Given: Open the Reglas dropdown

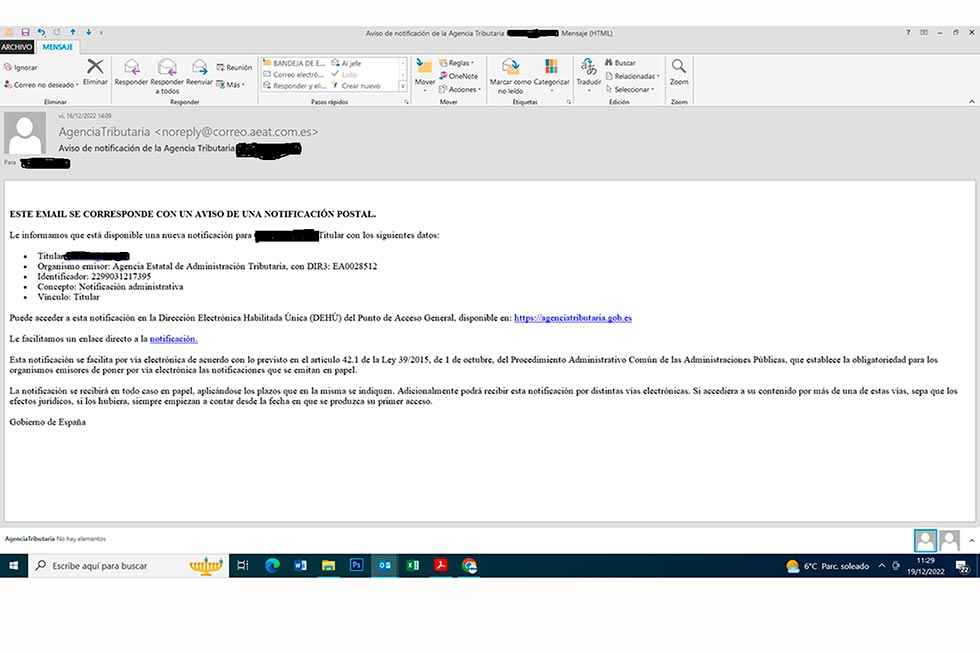Looking at the screenshot, I should point(457,63).
